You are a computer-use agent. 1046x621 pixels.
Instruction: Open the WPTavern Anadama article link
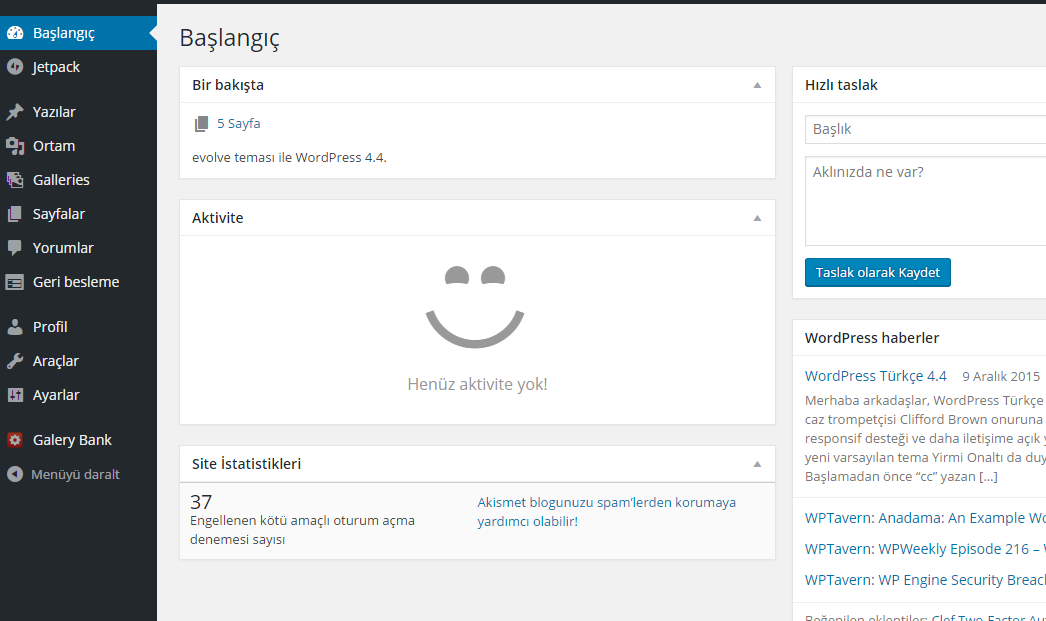[925, 518]
